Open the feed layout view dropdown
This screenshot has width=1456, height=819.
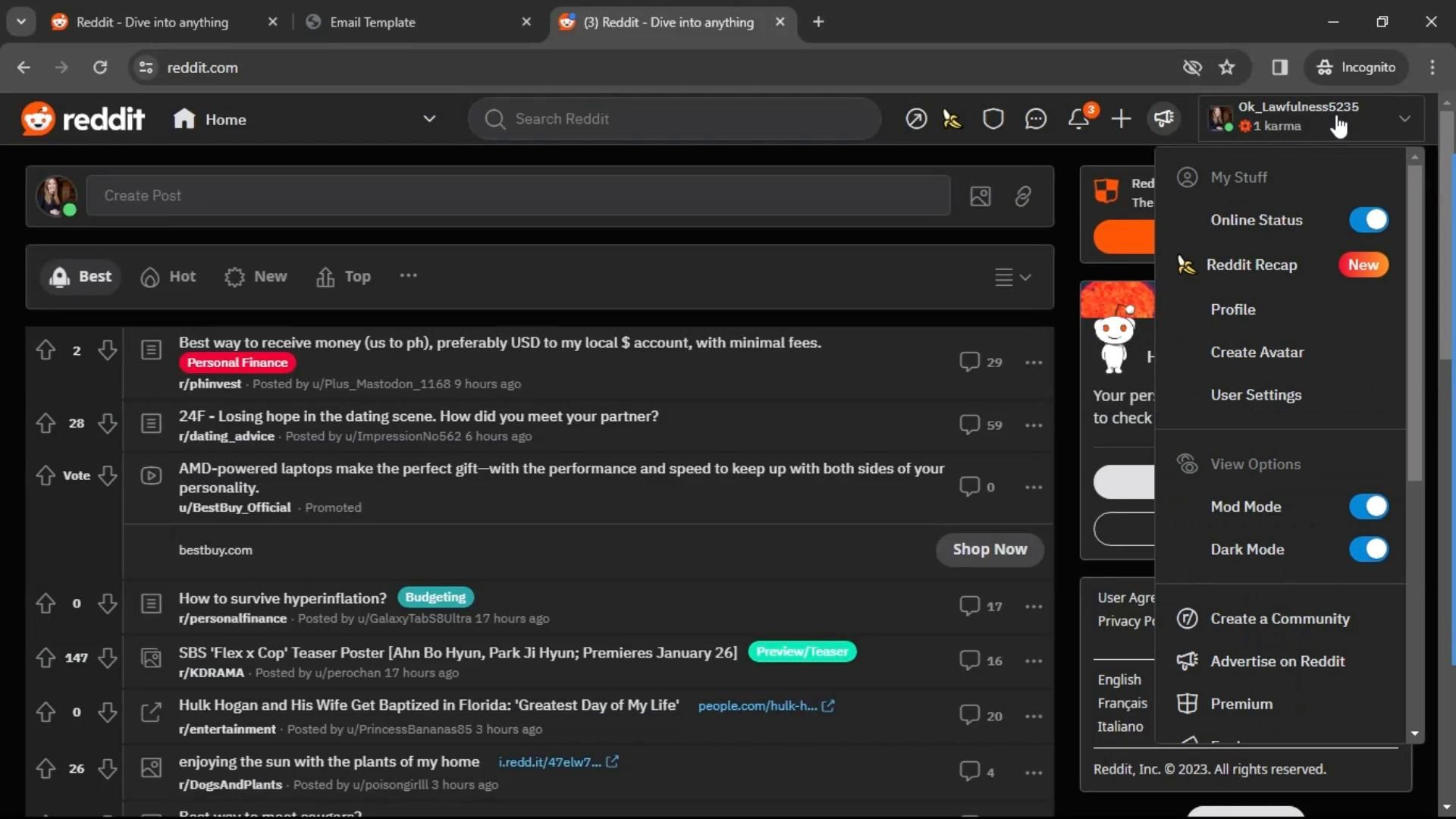[x=1012, y=277]
